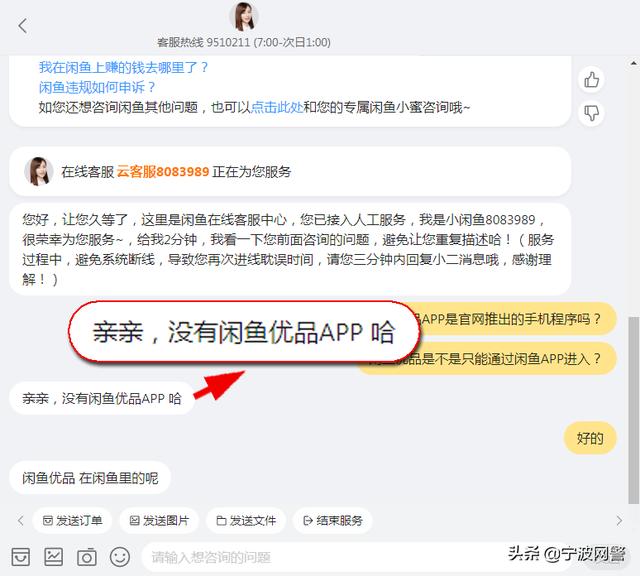
Task: Open the order box icon at bottom left
Action: [x=20, y=556]
